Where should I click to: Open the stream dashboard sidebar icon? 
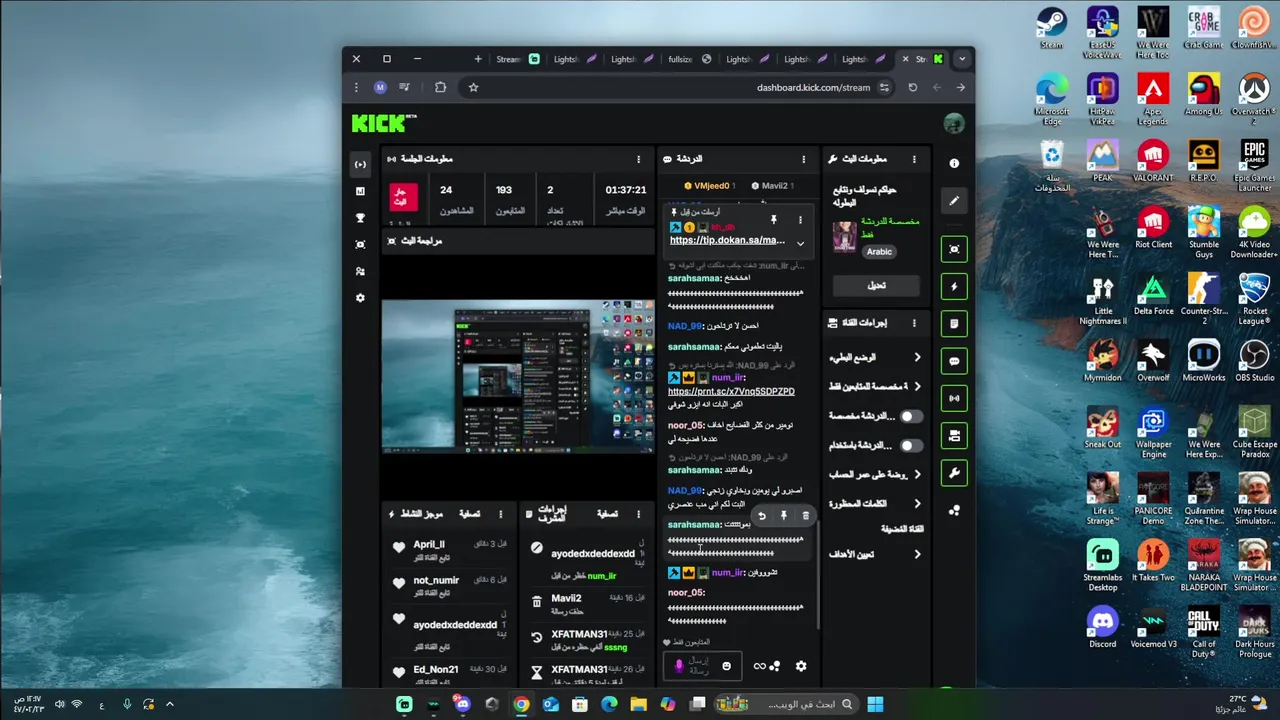point(361,164)
